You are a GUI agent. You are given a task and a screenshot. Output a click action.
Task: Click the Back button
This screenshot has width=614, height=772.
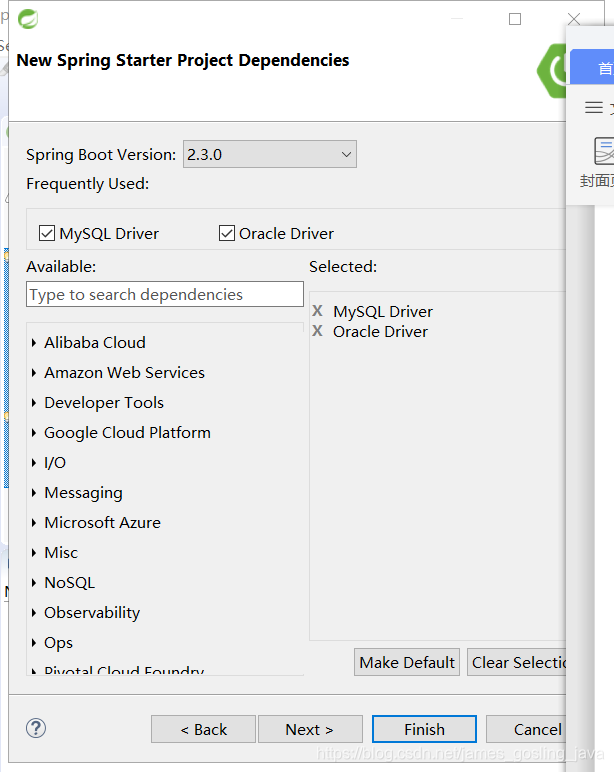[203, 729]
